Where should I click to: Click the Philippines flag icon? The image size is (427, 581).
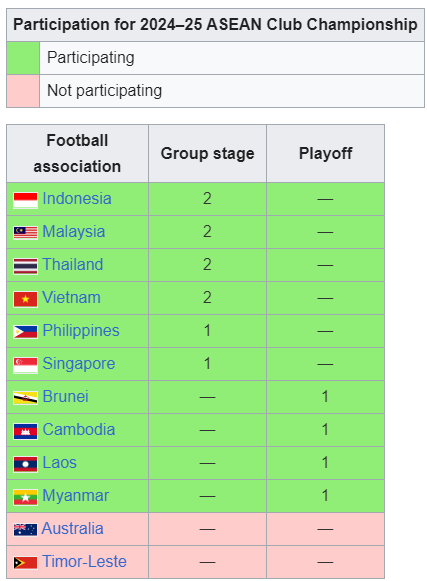(25, 332)
